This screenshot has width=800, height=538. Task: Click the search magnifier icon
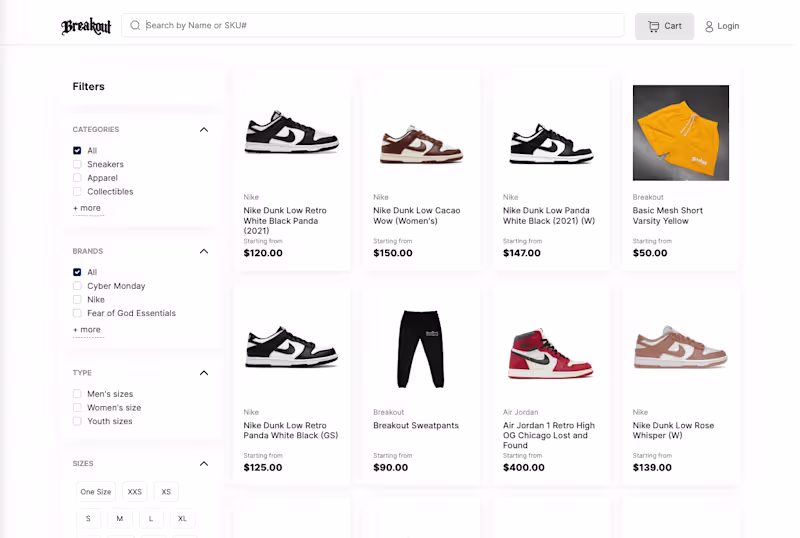(x=135, y=26)
